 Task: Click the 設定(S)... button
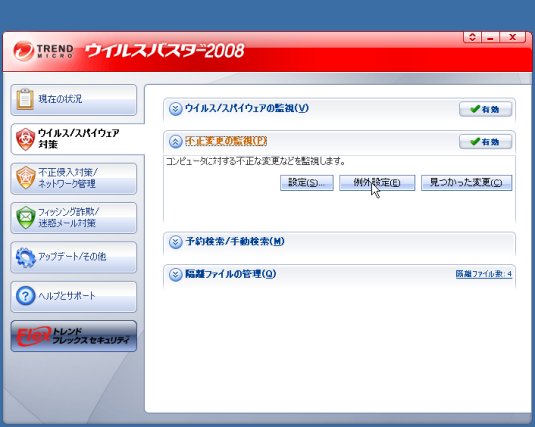(306, 183)
